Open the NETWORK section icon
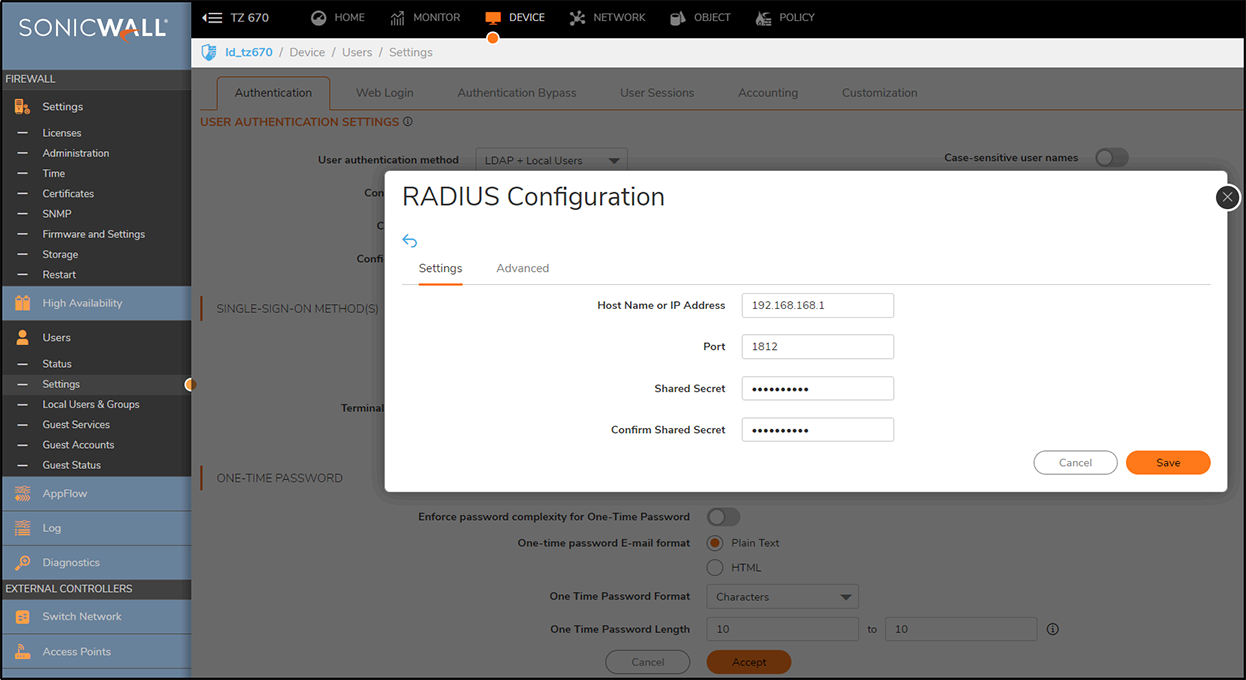The height and width of the screenshot is (680, 1246). pyautogui.click(x=577, y=18)
